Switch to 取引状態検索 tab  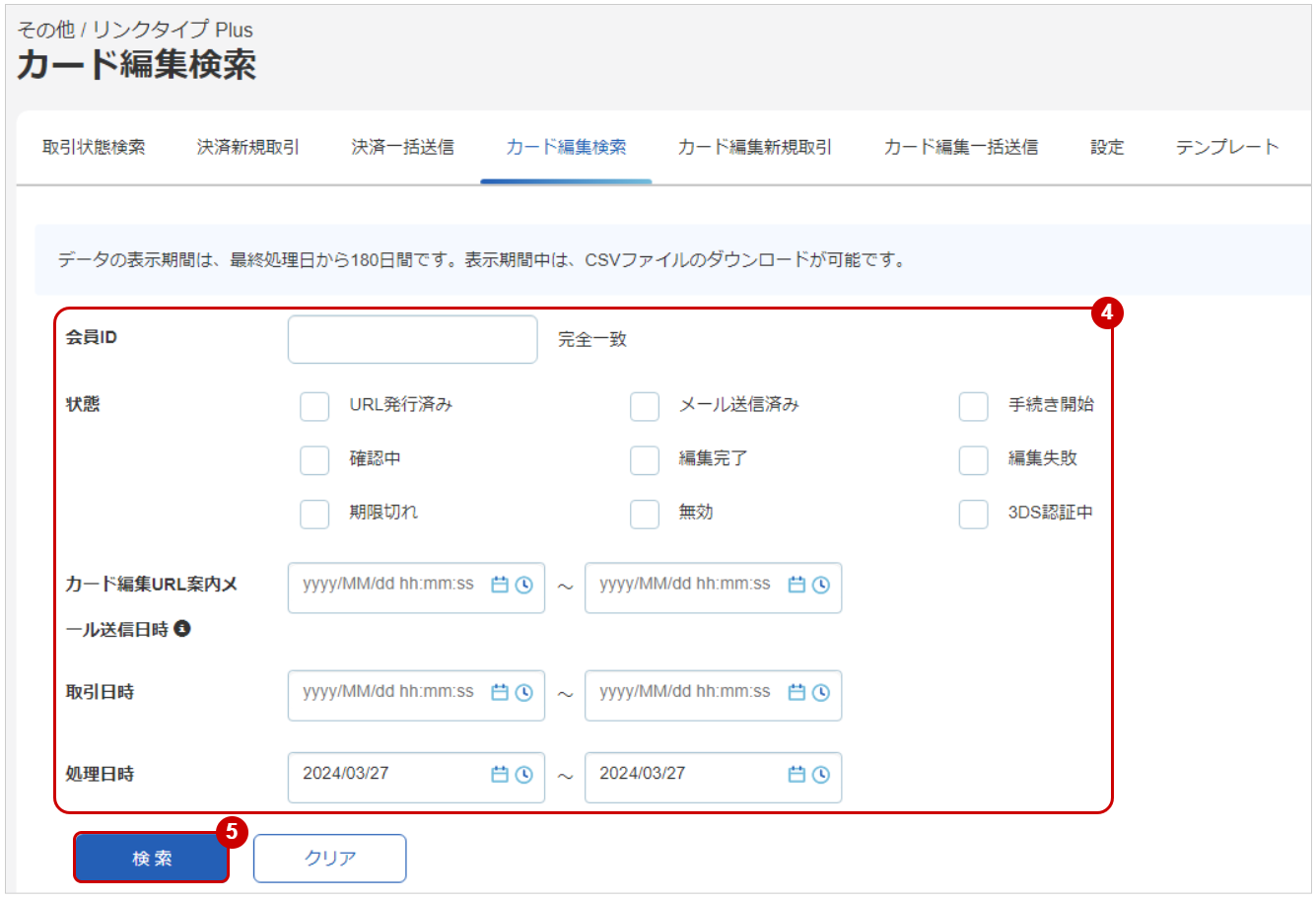click(x=94, y=147)
